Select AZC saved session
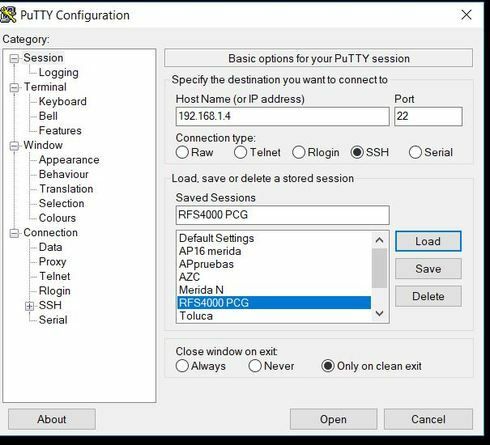Screen dimensions: 490x445 coord(274,277)
